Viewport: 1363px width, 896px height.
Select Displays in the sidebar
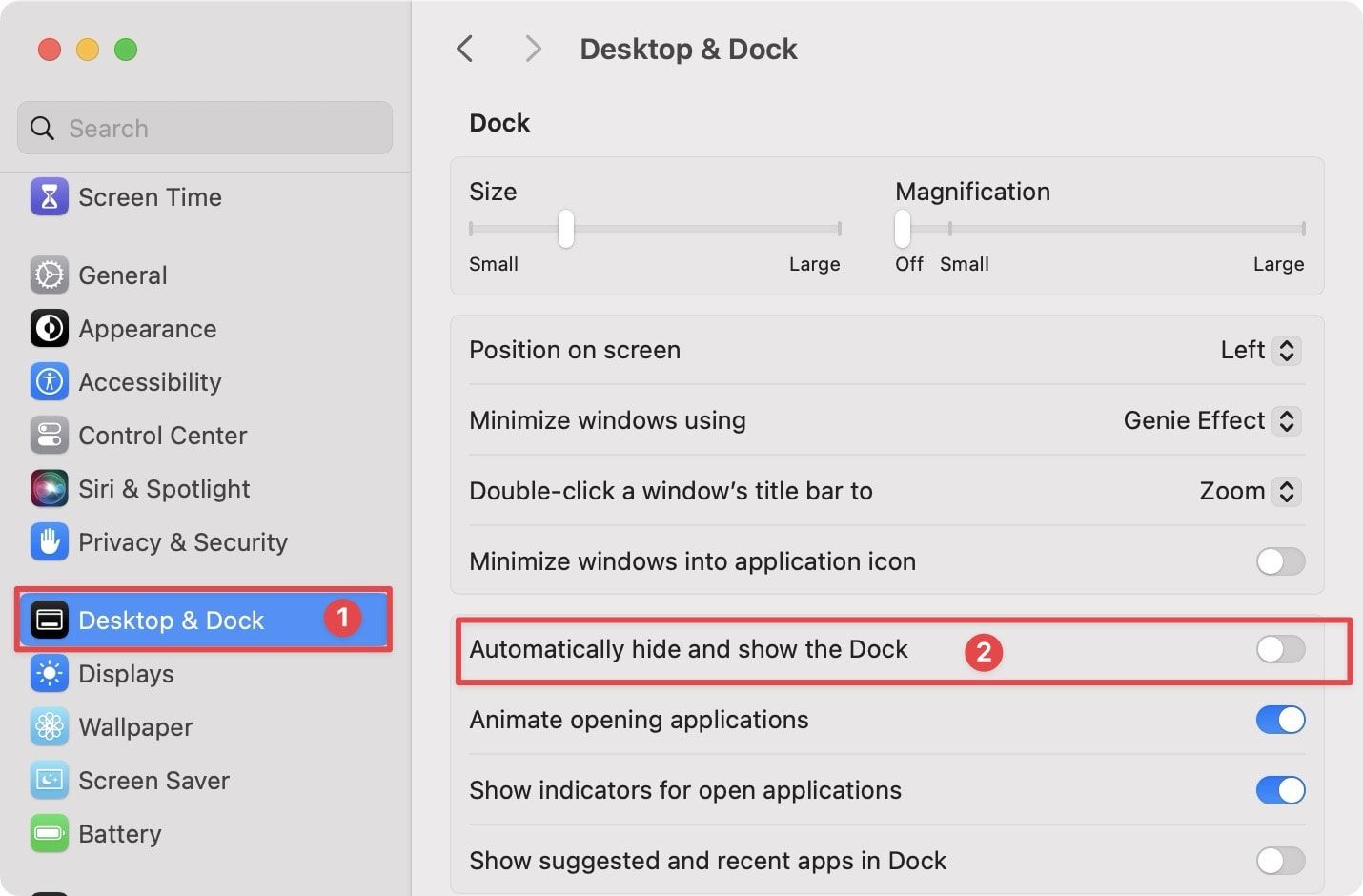pos(126,674)
